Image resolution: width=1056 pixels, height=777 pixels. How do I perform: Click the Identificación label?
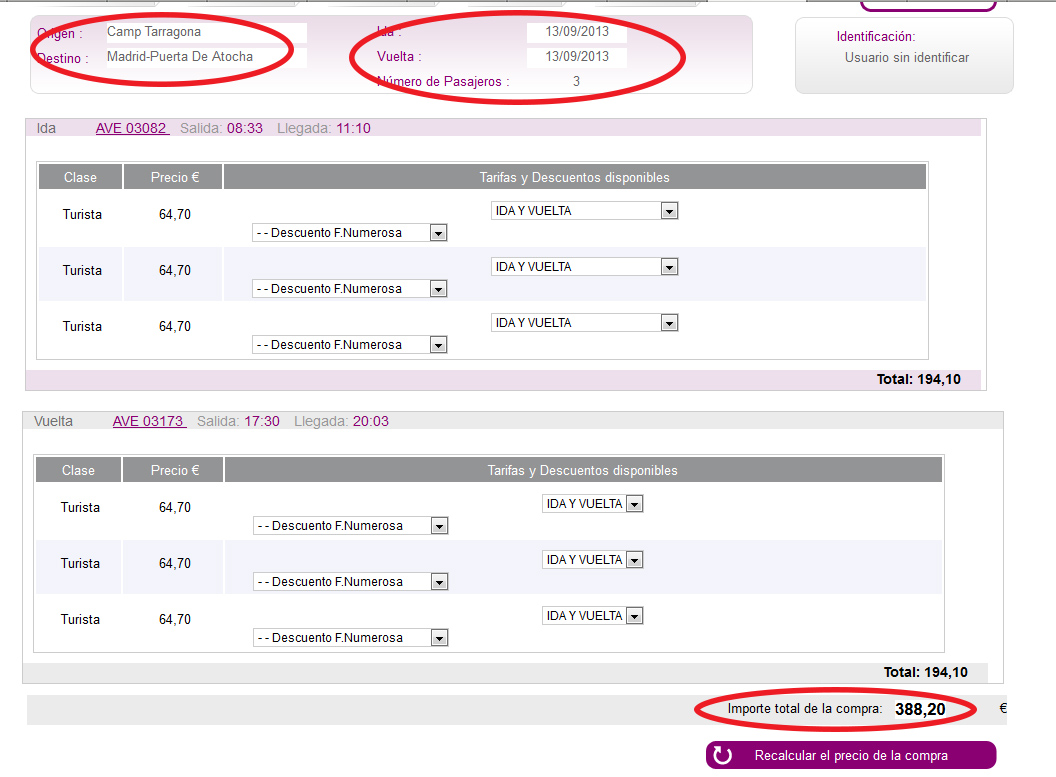point(876,36)
